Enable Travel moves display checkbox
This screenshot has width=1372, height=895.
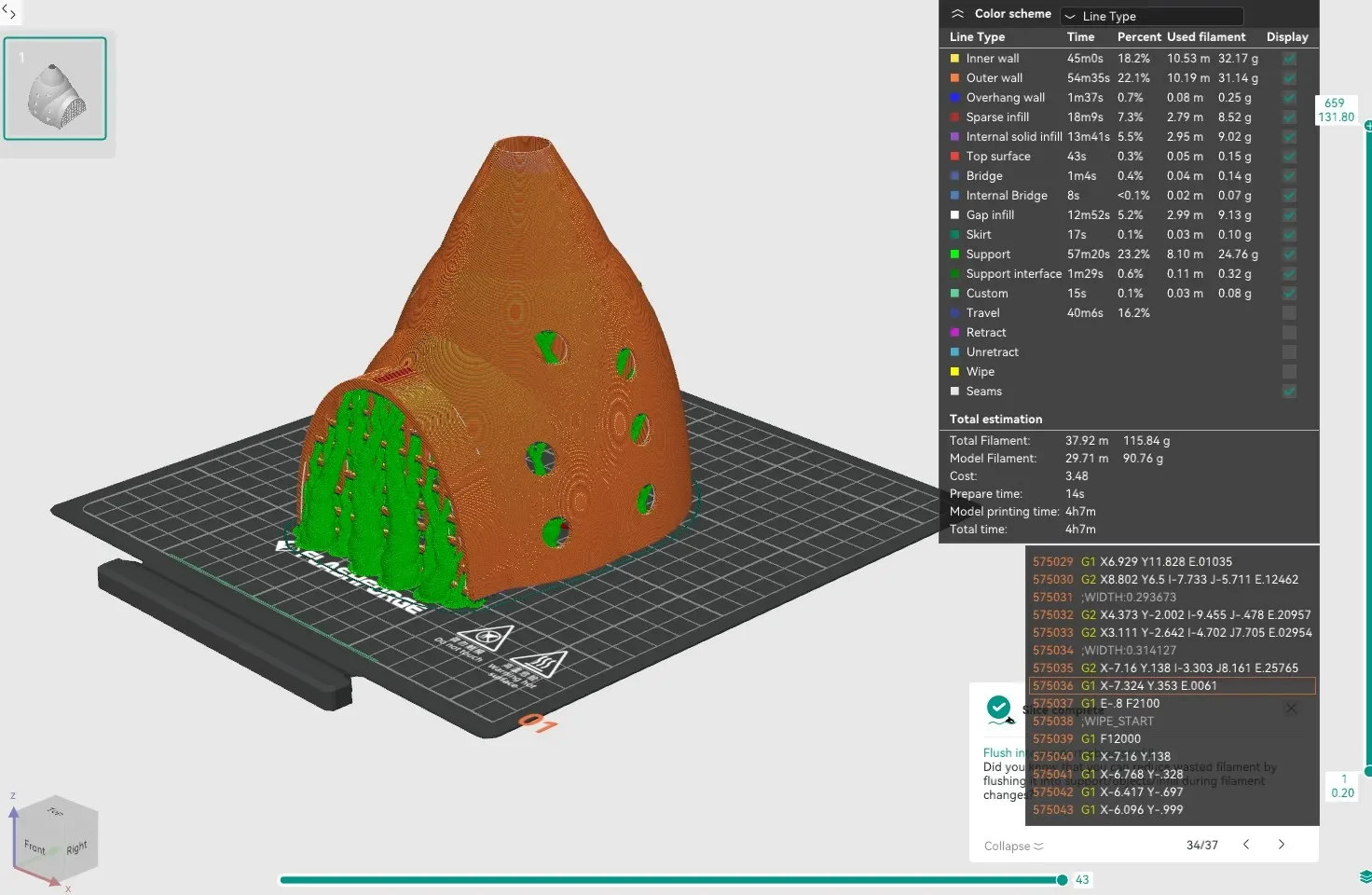point(1289,312)
